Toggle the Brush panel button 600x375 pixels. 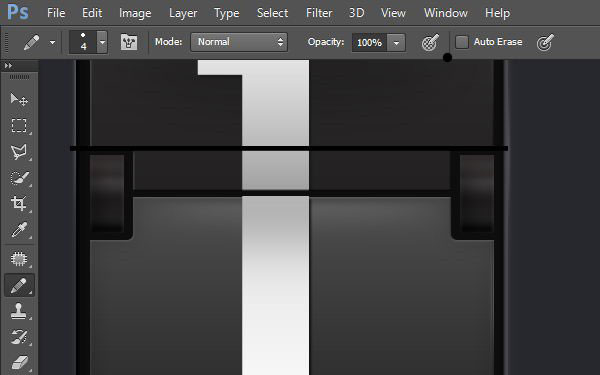[x=129, y=42]
